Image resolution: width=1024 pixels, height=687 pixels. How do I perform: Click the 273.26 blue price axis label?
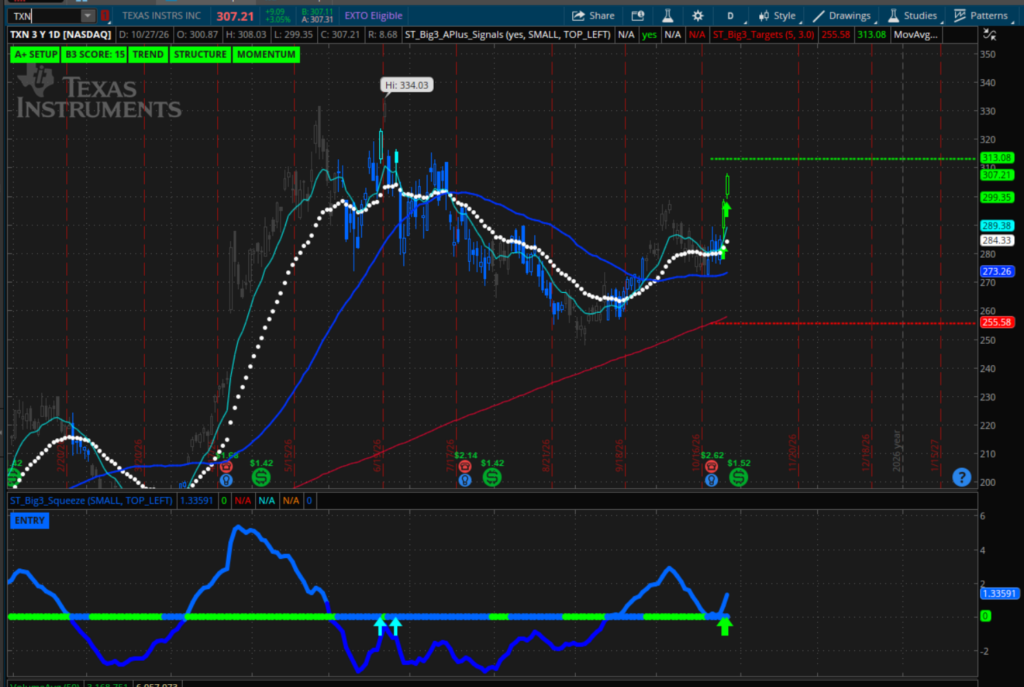coord(997,271)
